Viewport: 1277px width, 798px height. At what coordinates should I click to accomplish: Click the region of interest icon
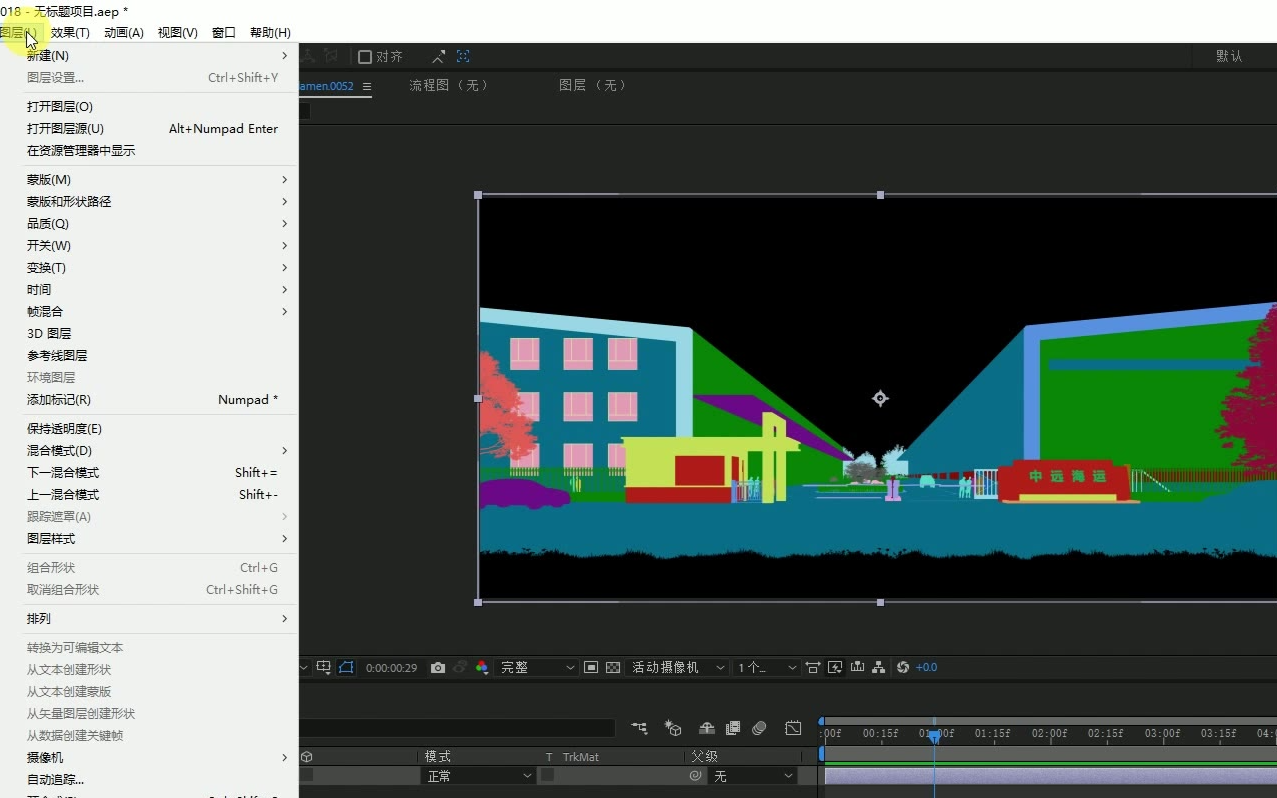[591, 667]
